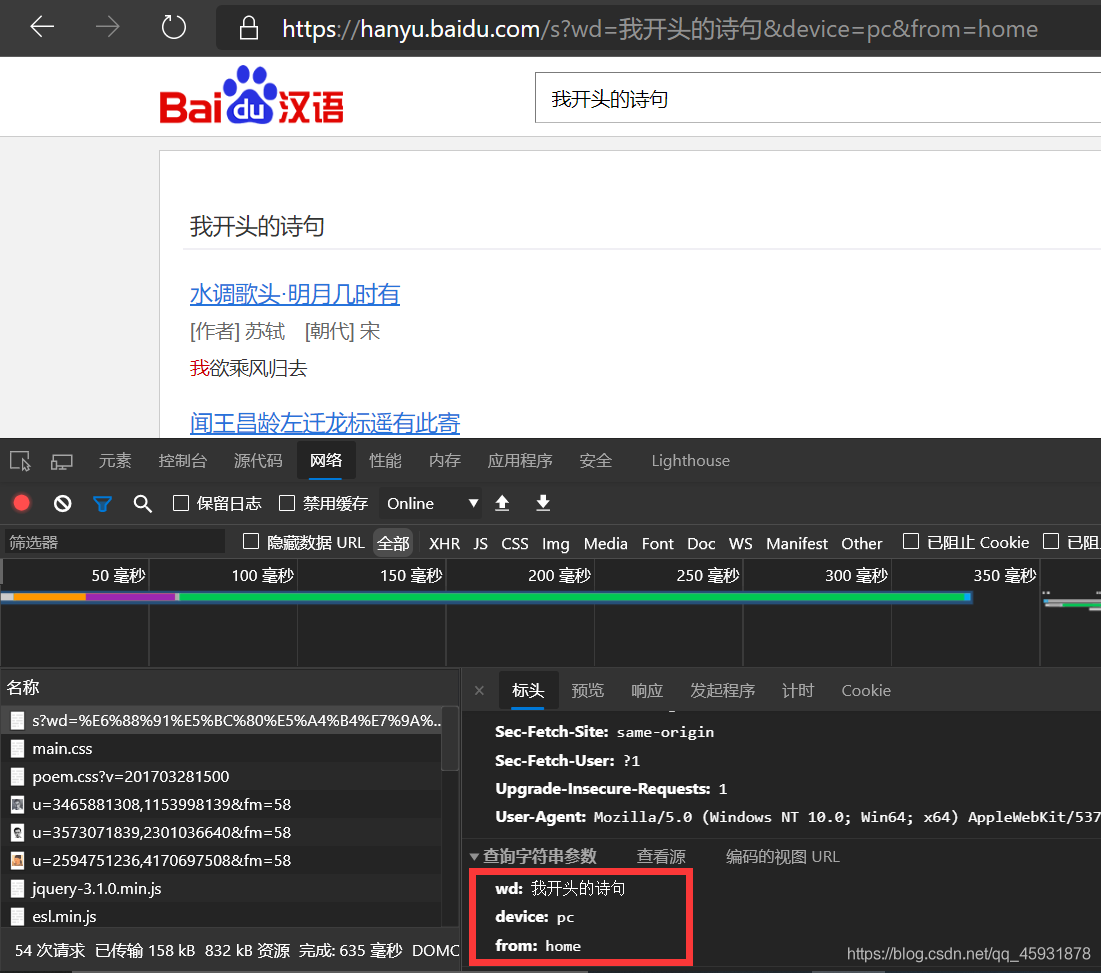Select image request u=3573071839,2301036640&fm=58
Image resolution: width=1101 pixels, height=973 pixels.
[222, 833]
